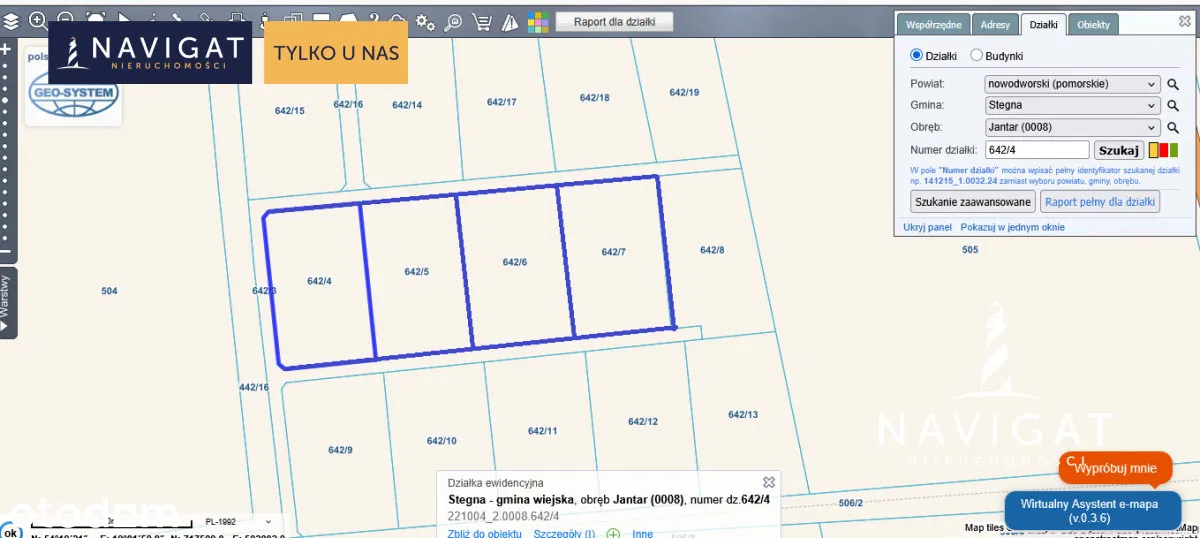The width and height of the screenshot is (1200, 538).
Task: Click the Numer działki input field
Action: tap(1037, 150)
